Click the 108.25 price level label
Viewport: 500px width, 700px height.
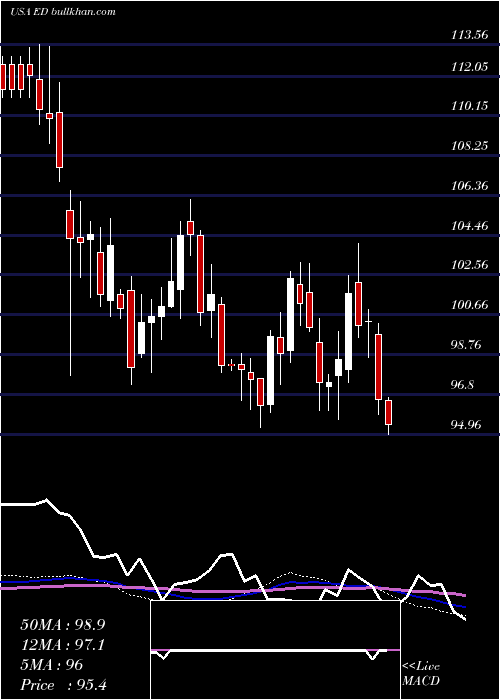point(469,146)
